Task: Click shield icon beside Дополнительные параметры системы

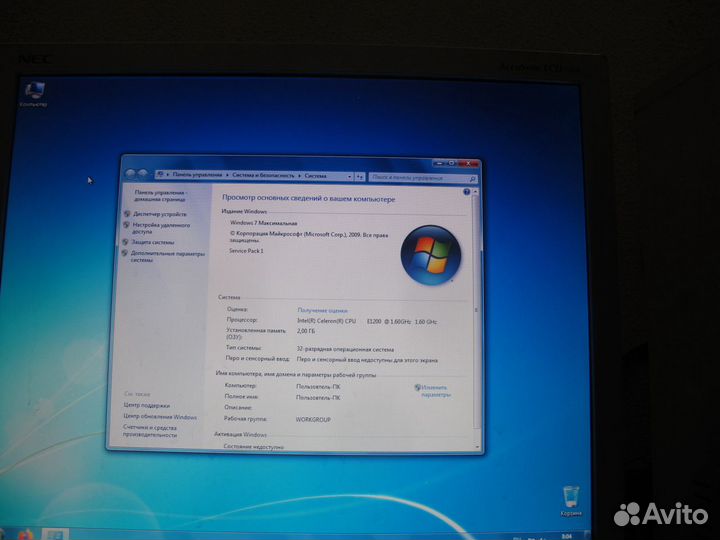Action: [x=124, y=253]
